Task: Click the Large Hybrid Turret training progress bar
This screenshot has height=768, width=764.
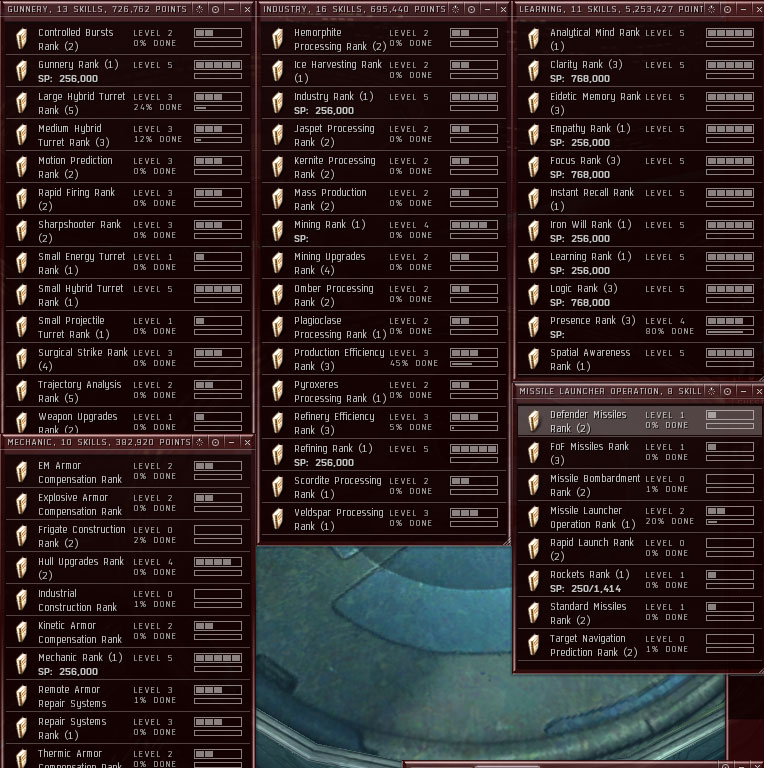Action: pos(218,108)
